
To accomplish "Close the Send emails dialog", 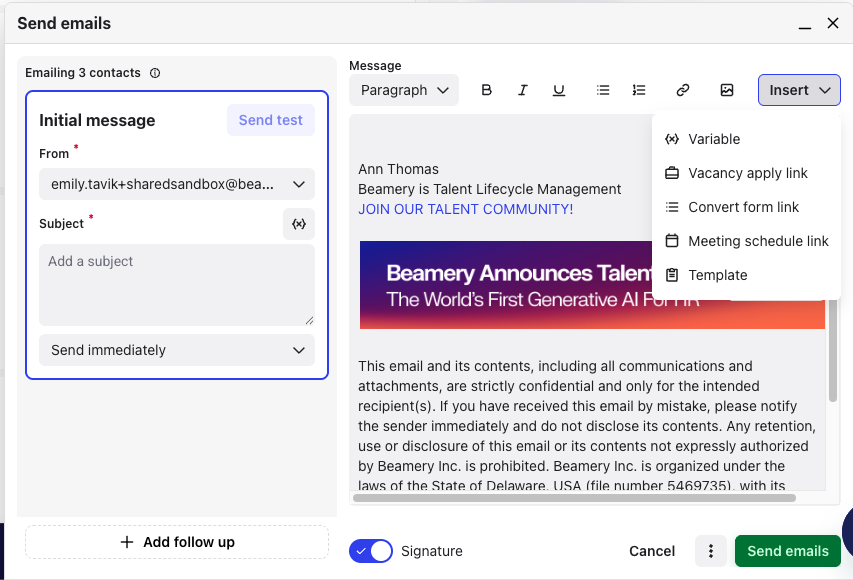I will pyautogui.click(x=832, y=23).
